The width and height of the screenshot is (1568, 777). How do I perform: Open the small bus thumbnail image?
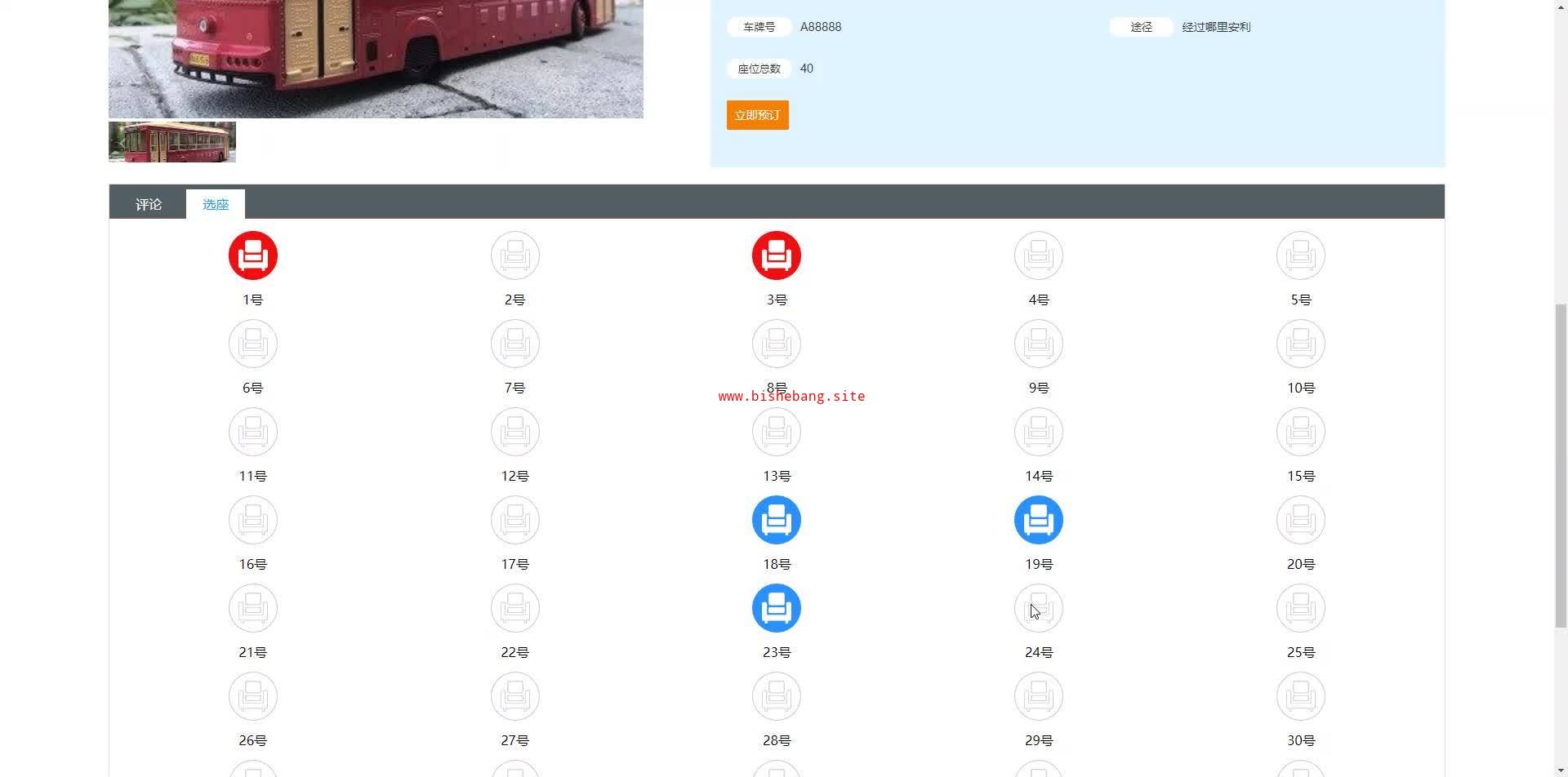pos(172,142)
